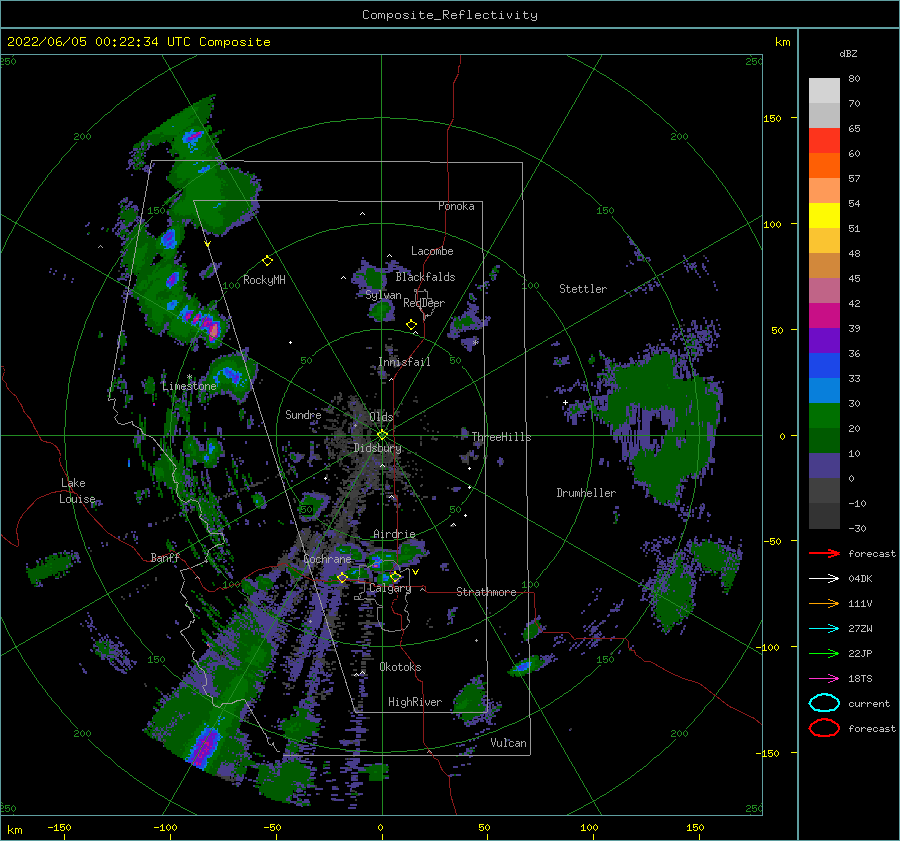Click the Blackfalds town label
This screenshot has width=900, height=841.
click(x=425, y=277)
